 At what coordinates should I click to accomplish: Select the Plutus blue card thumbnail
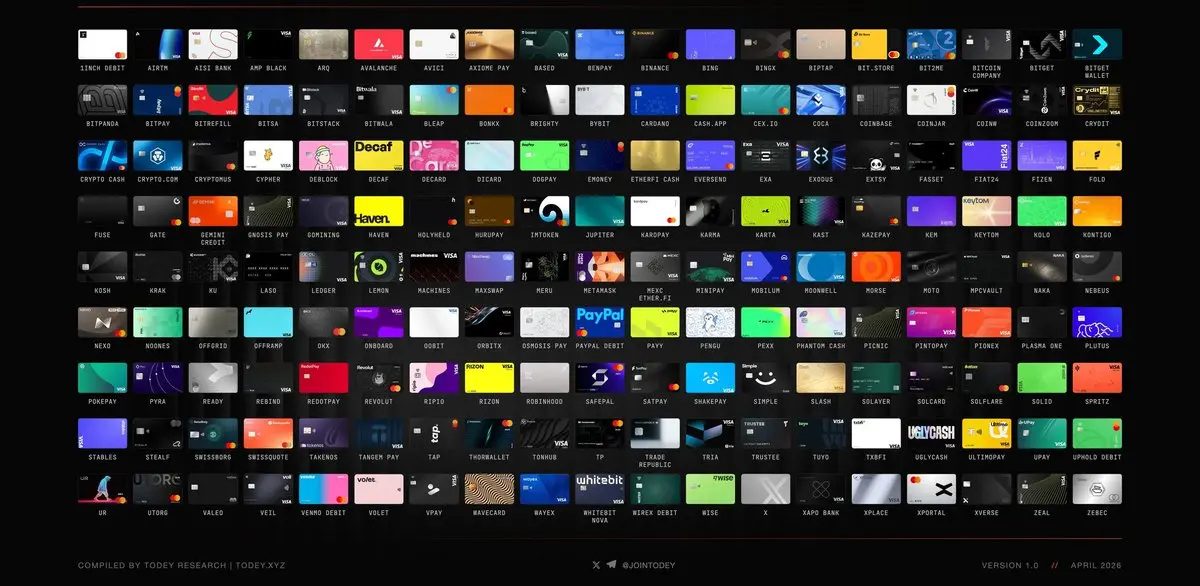(x=1097, y=322)
